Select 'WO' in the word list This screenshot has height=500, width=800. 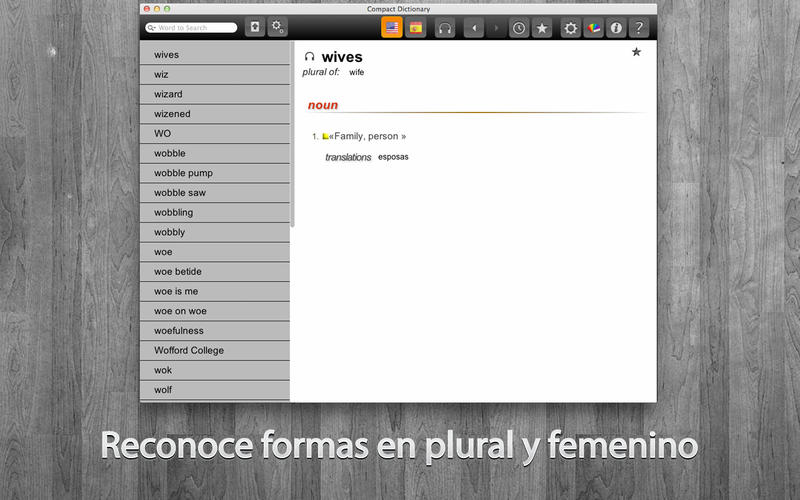(215, 134)
